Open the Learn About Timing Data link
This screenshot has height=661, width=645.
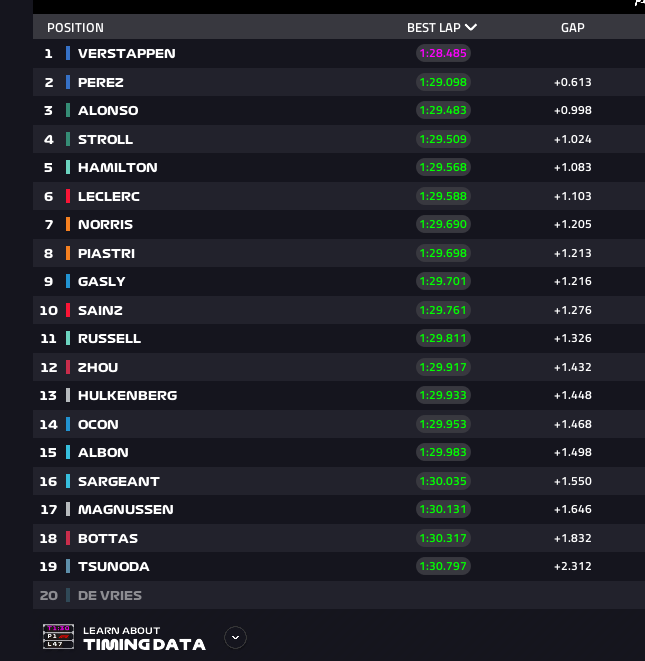(144, 638)
